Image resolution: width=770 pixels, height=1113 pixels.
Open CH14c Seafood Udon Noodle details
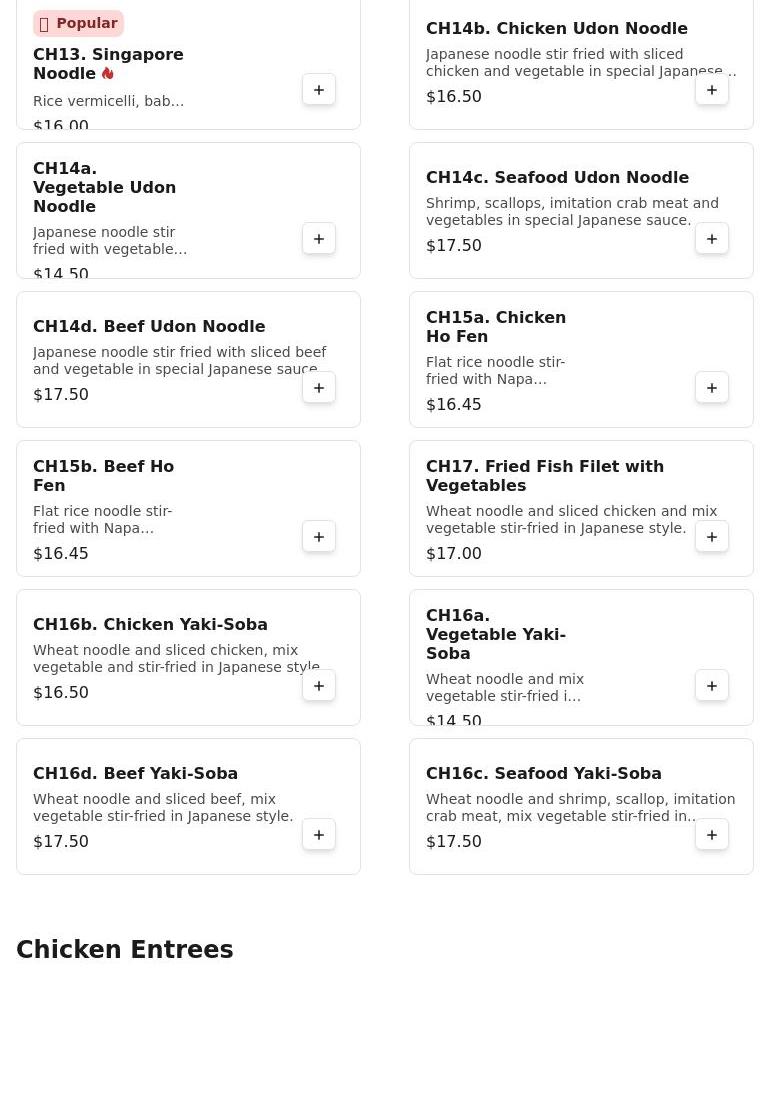tap(557, 178)
